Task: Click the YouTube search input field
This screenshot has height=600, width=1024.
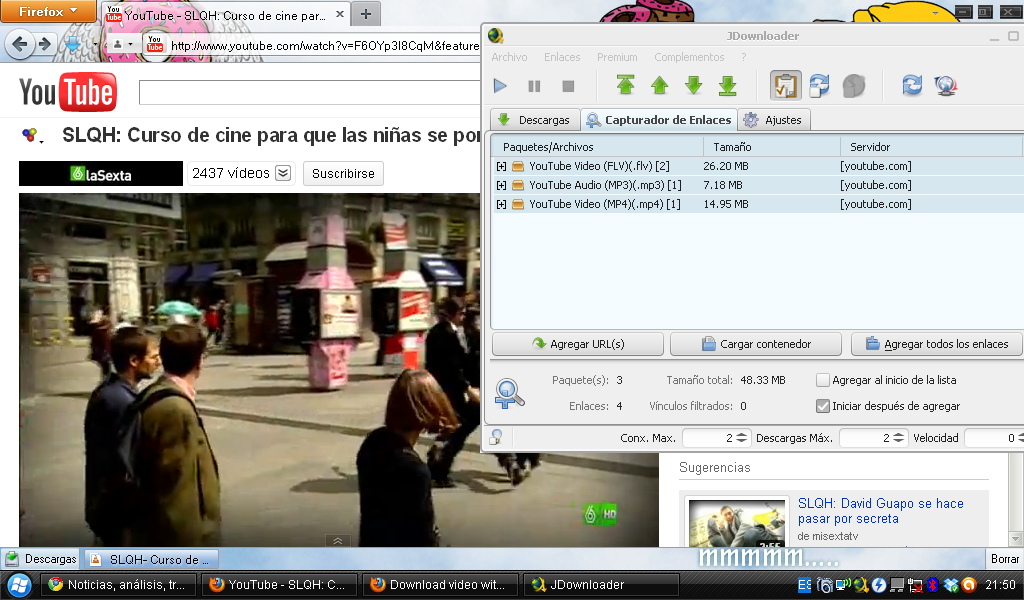Action: [x=310, y=92]
